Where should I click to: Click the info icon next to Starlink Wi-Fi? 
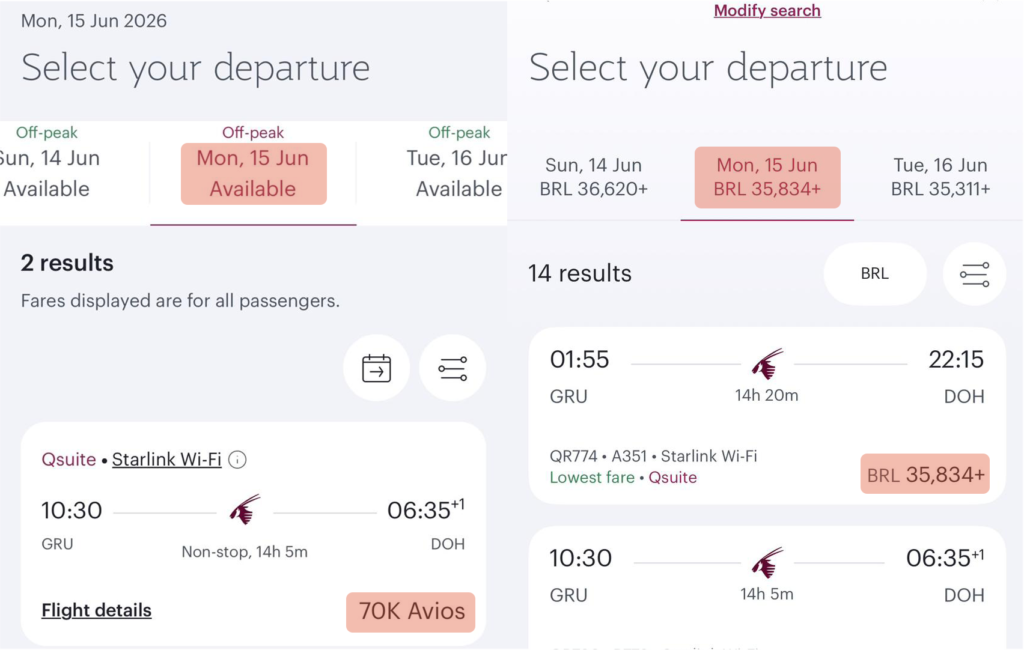click(237, 460)
